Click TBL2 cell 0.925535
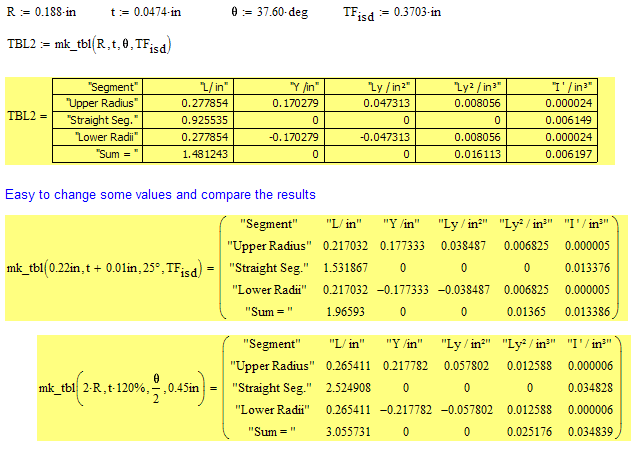 [x=188, y=120]
